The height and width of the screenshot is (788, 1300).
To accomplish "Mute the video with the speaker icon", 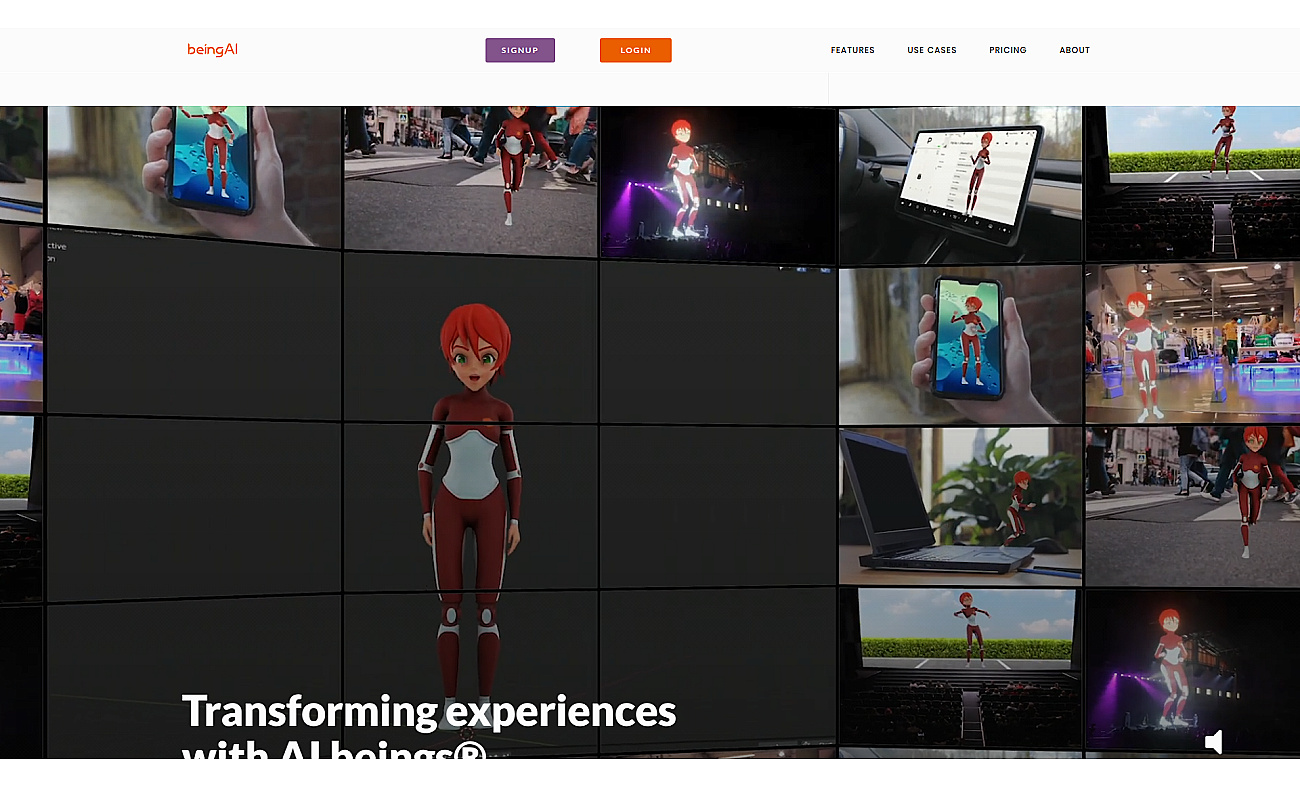I will tap(1214, 742).
